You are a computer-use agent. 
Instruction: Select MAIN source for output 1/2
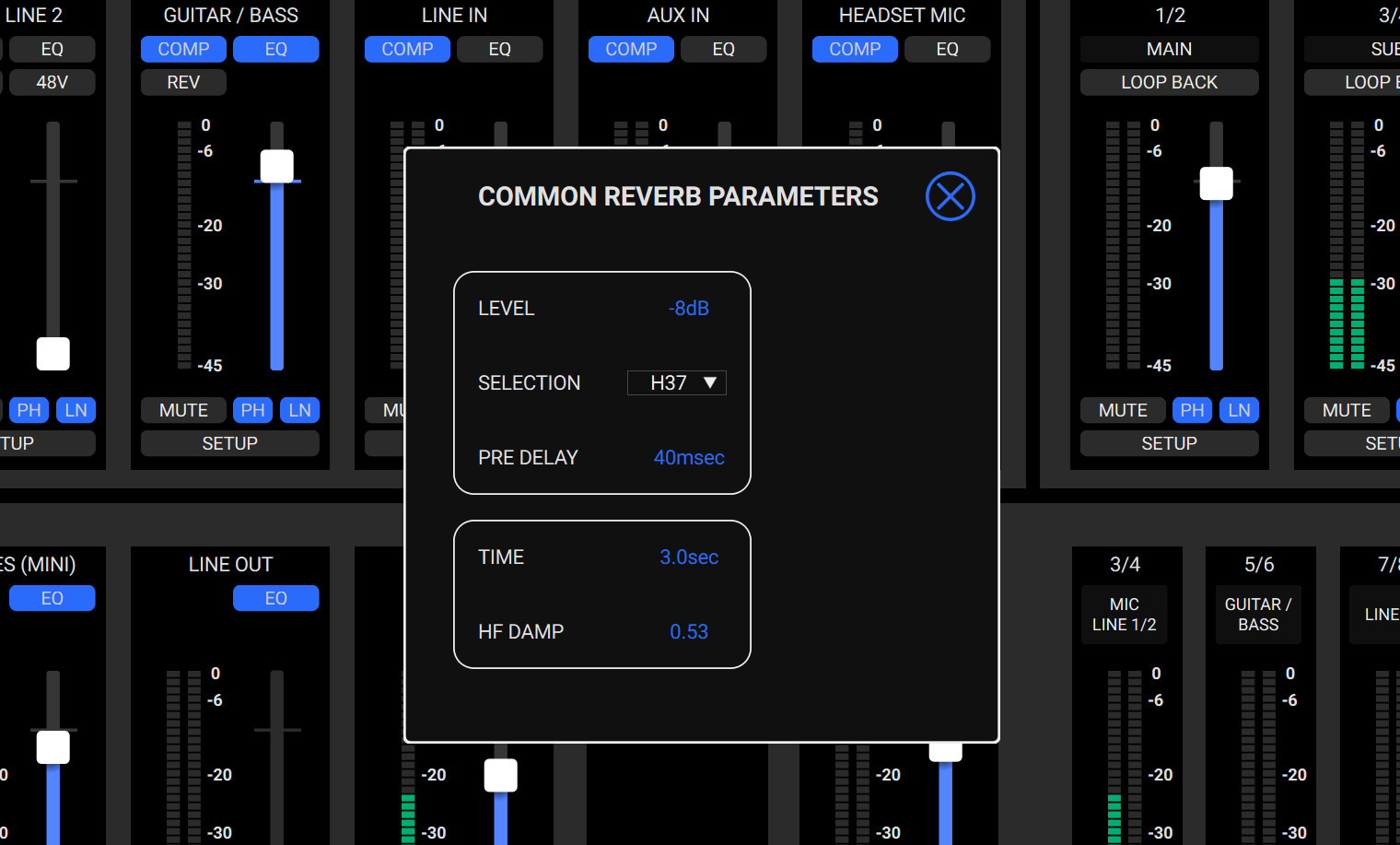1169,50
